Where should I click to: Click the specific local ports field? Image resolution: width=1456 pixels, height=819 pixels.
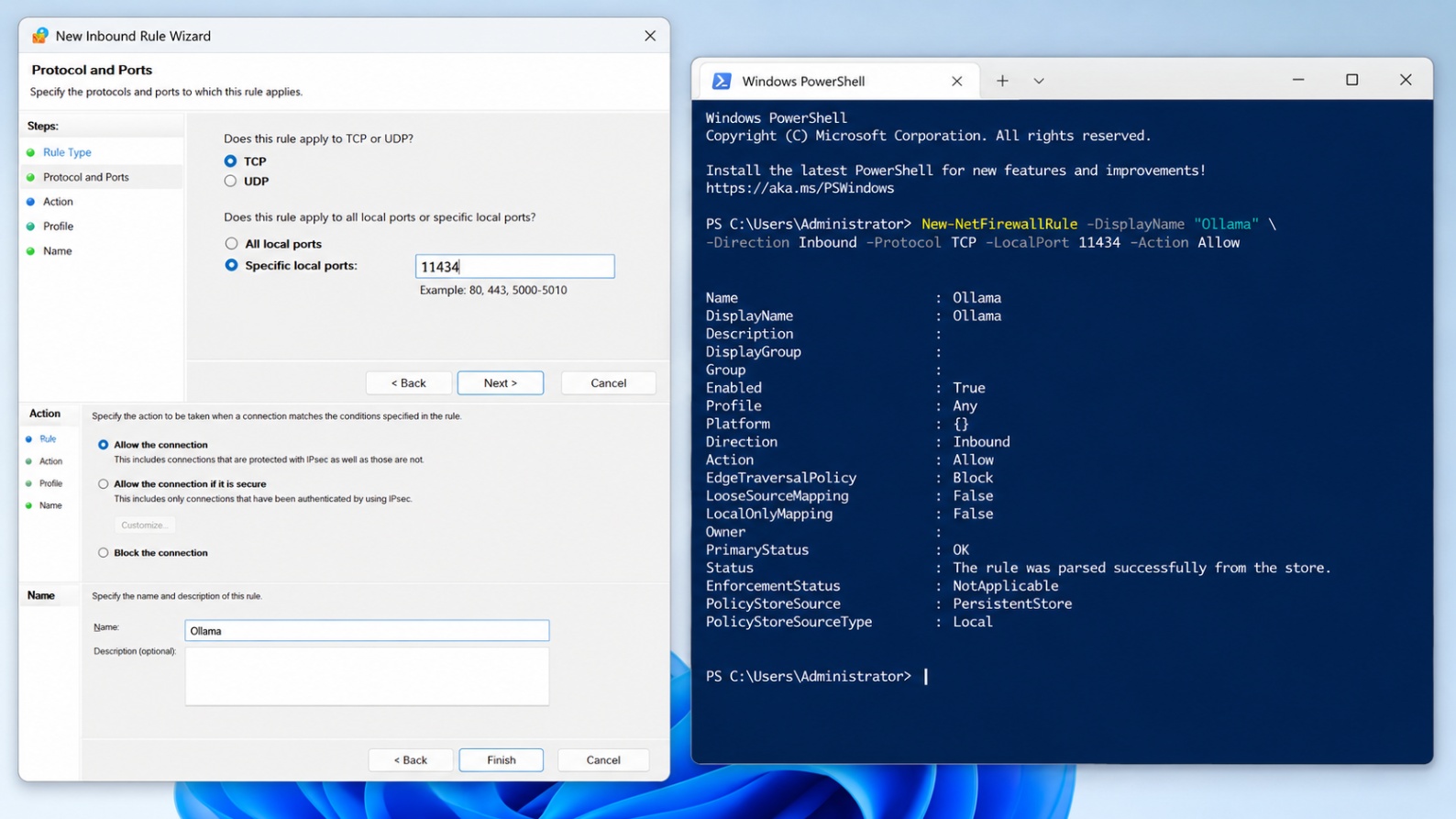(514, 267)
